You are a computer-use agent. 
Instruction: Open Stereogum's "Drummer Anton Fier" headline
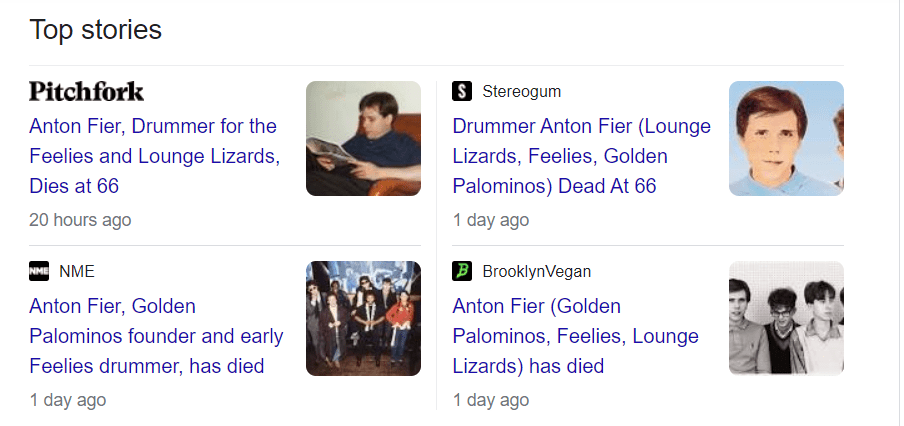[x=581, y=156]
